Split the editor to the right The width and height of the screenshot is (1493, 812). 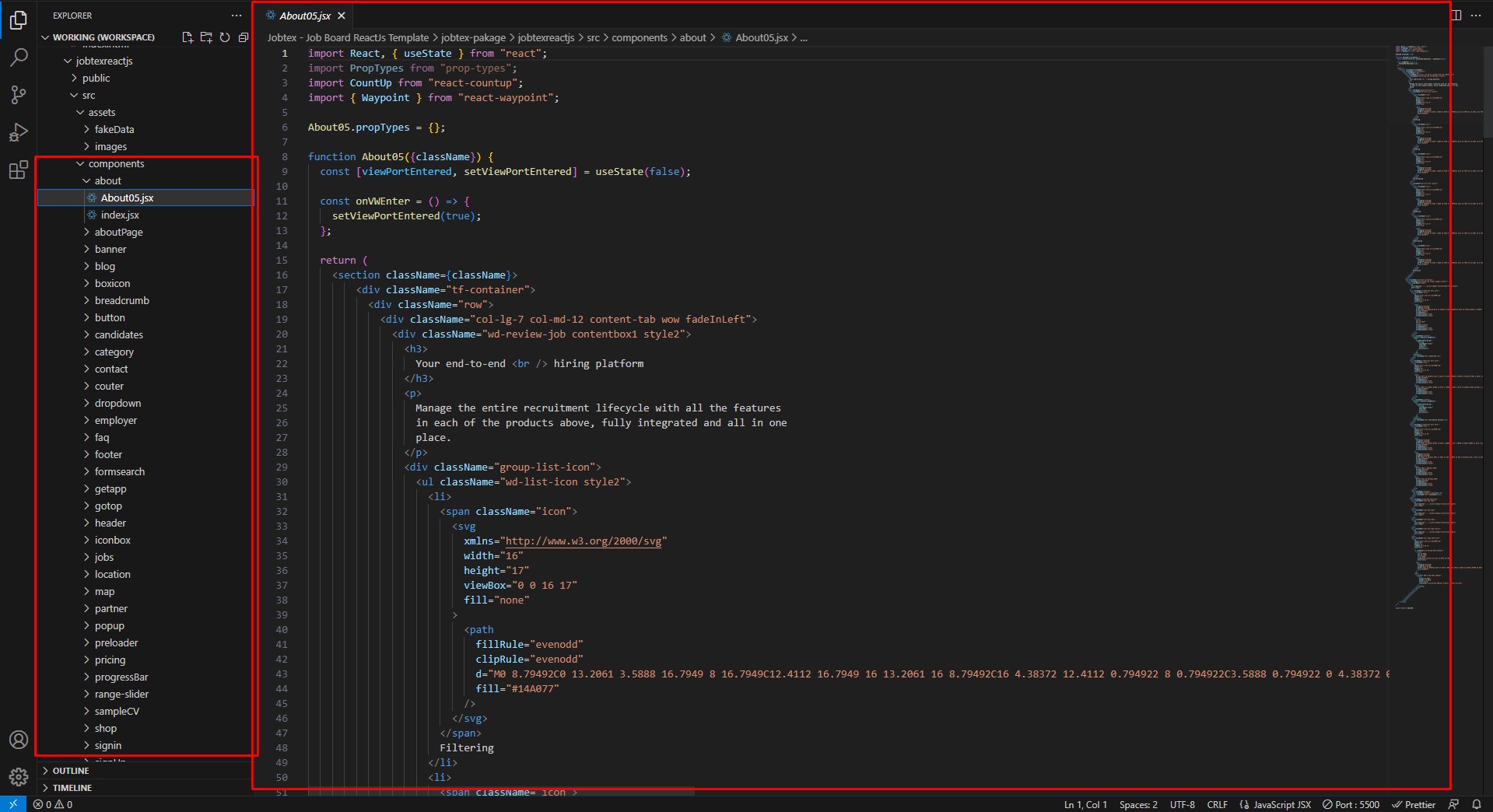(1456, 16)
